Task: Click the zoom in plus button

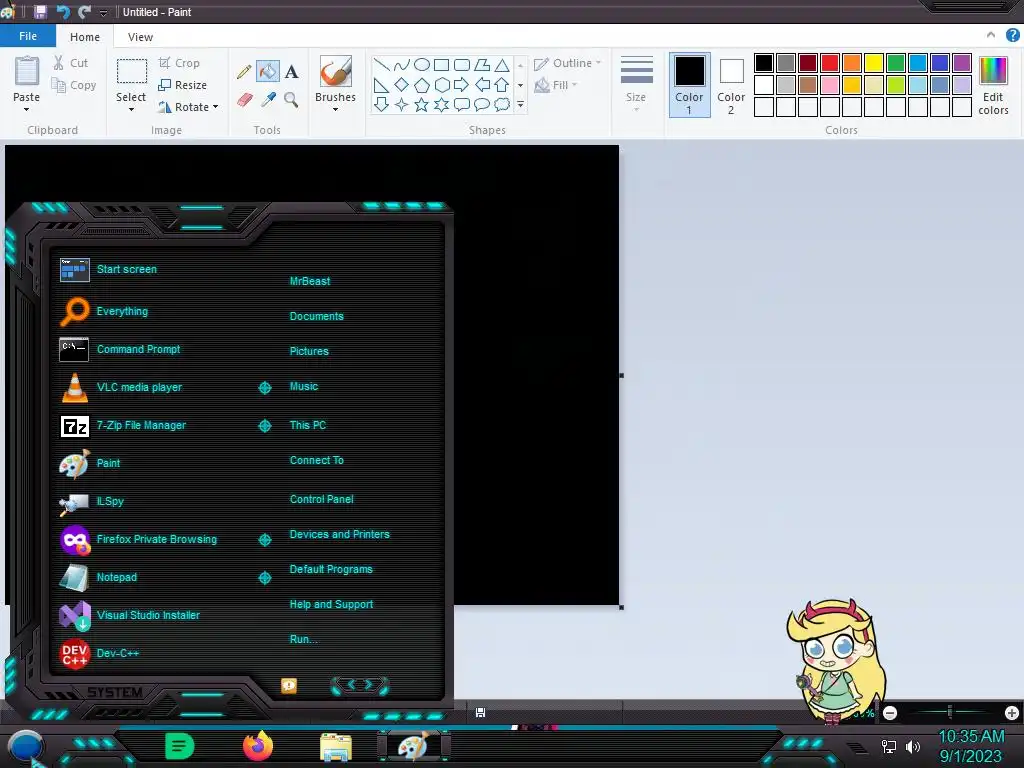Action: [1012, 713]
